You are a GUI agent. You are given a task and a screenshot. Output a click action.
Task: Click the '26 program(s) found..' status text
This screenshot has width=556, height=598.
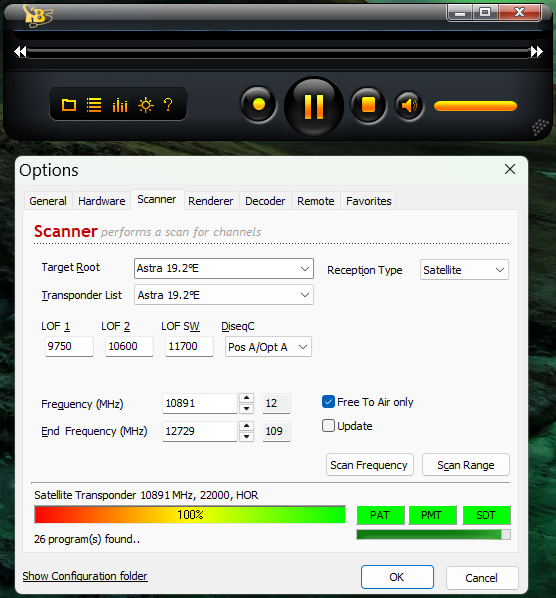87,539
